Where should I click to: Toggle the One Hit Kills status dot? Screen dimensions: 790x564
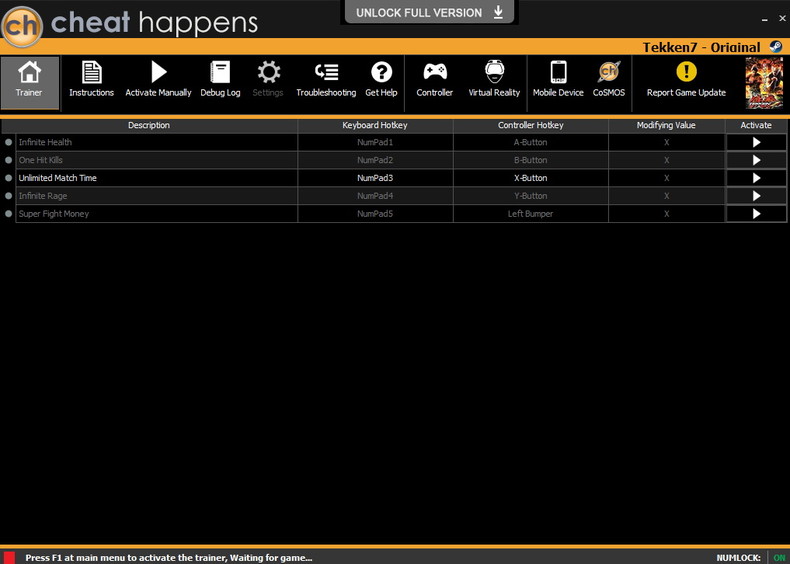click(x=8, y=160)
